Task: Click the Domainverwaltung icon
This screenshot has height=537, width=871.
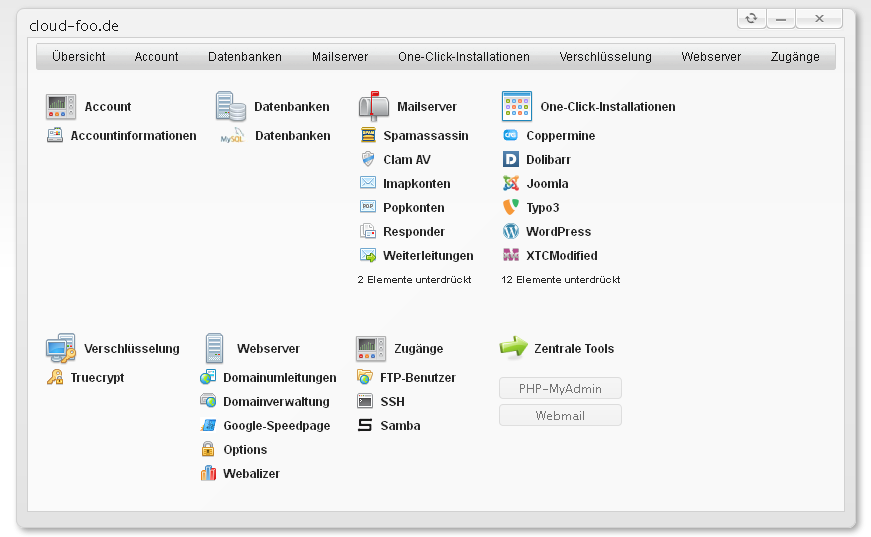Action: (x=208, y=402)
